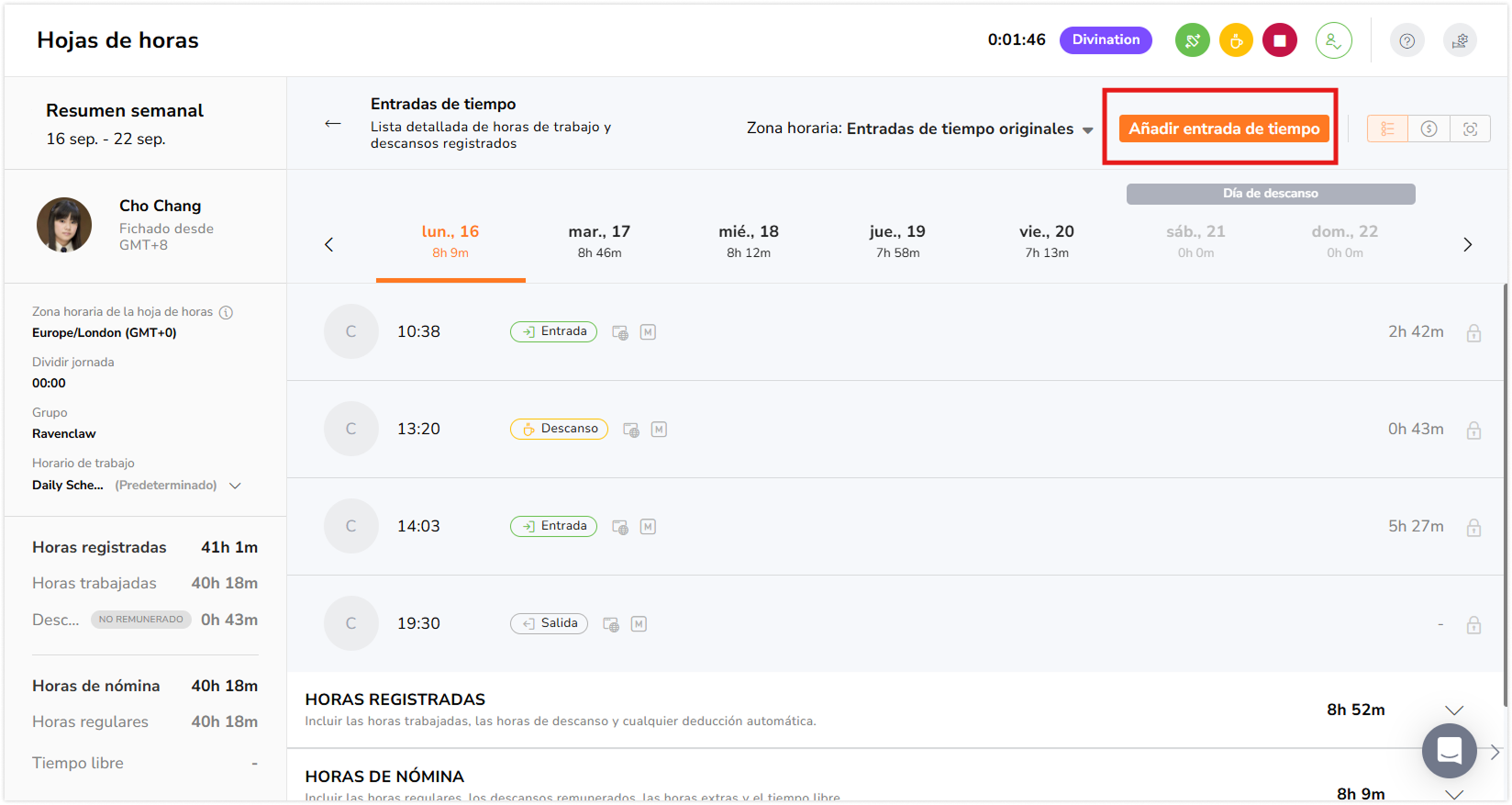This screenshot has width=1512, height=805.
Task: Click the Resumen semanal heading
Action: [125, 110]
